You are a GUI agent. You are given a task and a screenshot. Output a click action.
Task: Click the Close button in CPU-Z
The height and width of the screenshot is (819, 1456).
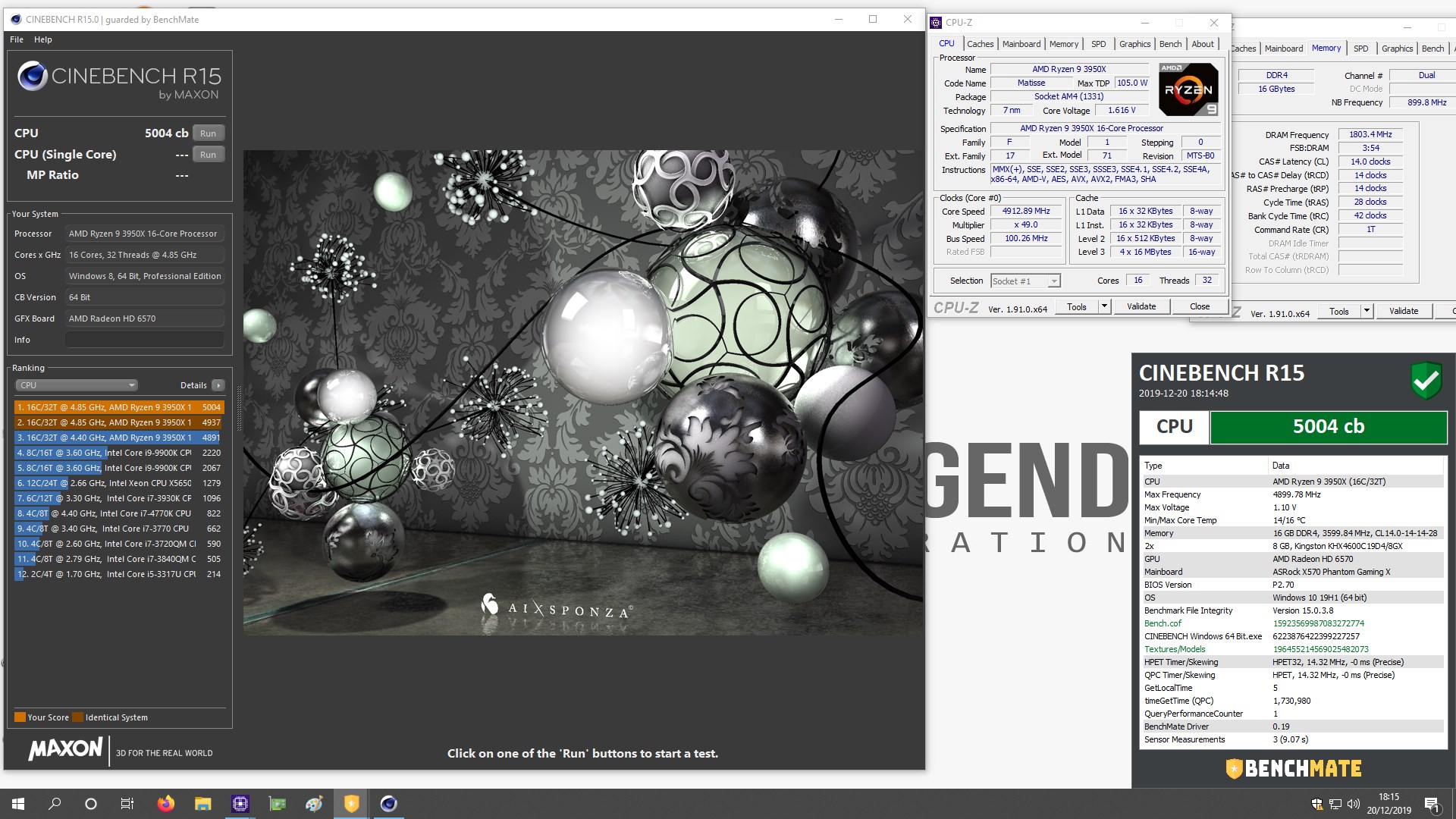(1200, 307)
